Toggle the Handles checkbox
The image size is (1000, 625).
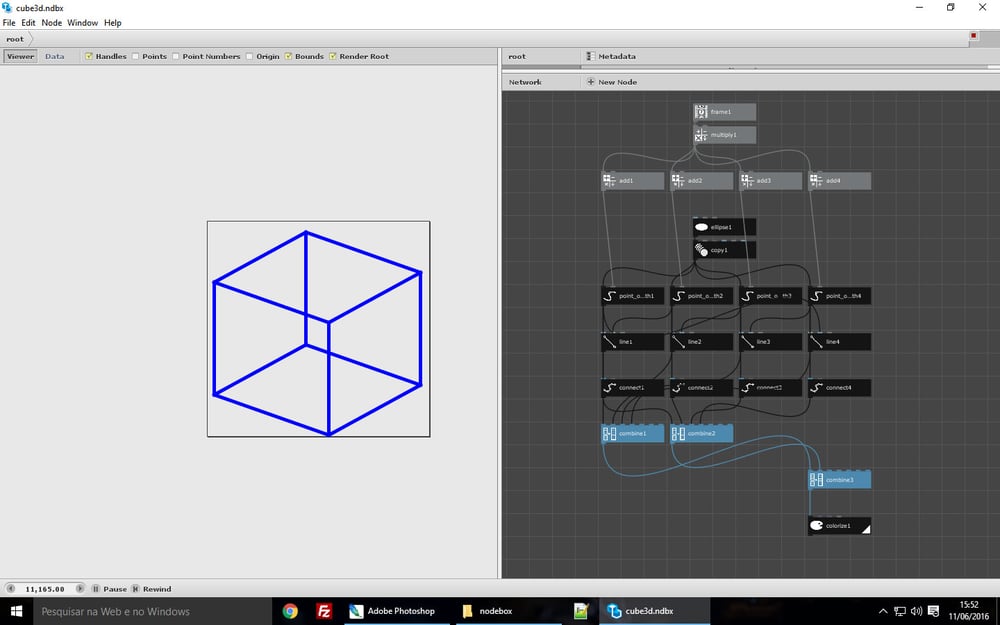point(89,56)
